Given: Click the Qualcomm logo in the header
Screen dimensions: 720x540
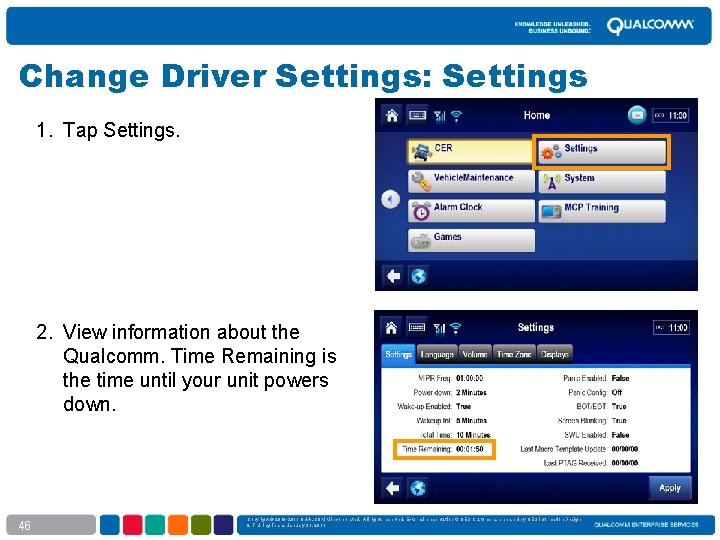Looking at the screenshot, I should (x=650, y=26).
